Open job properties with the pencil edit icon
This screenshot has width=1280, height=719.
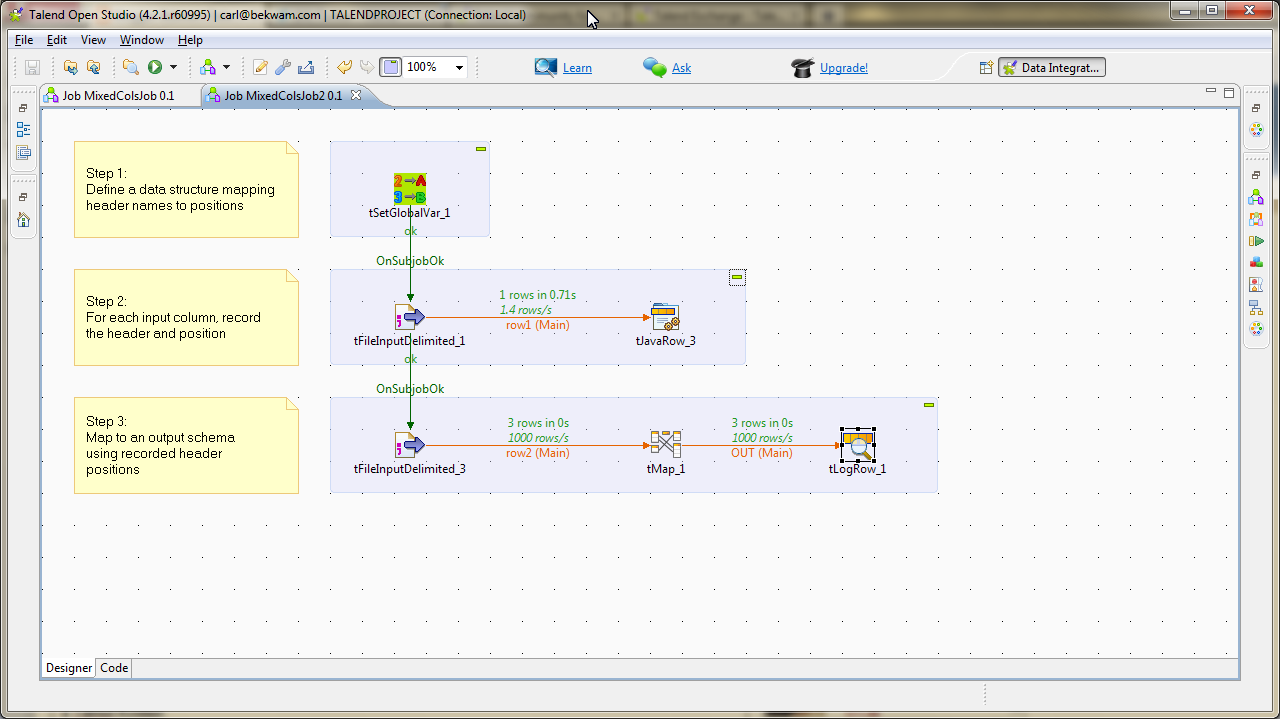260,67
